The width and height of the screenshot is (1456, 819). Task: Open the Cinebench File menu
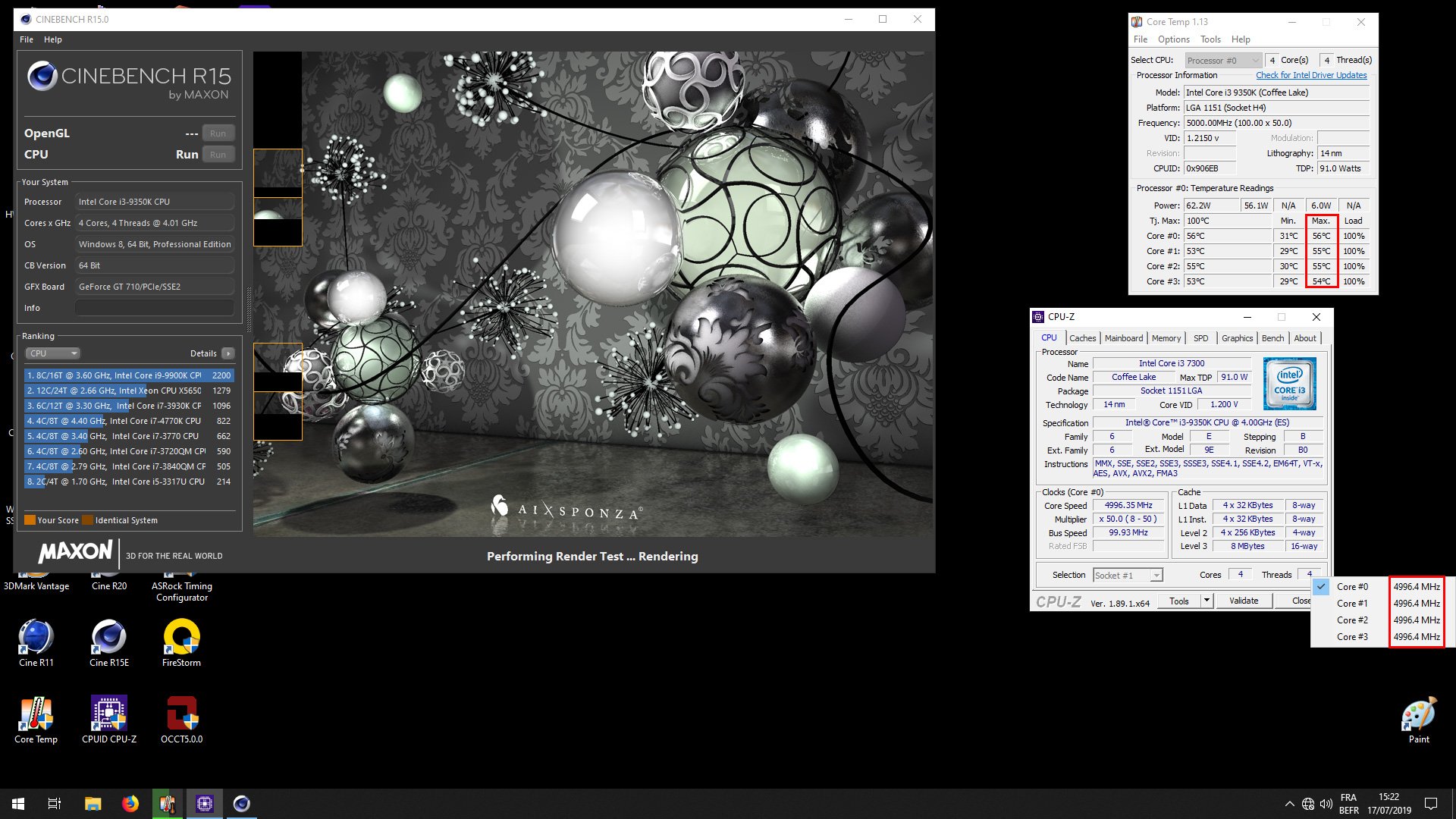(27, 39)
